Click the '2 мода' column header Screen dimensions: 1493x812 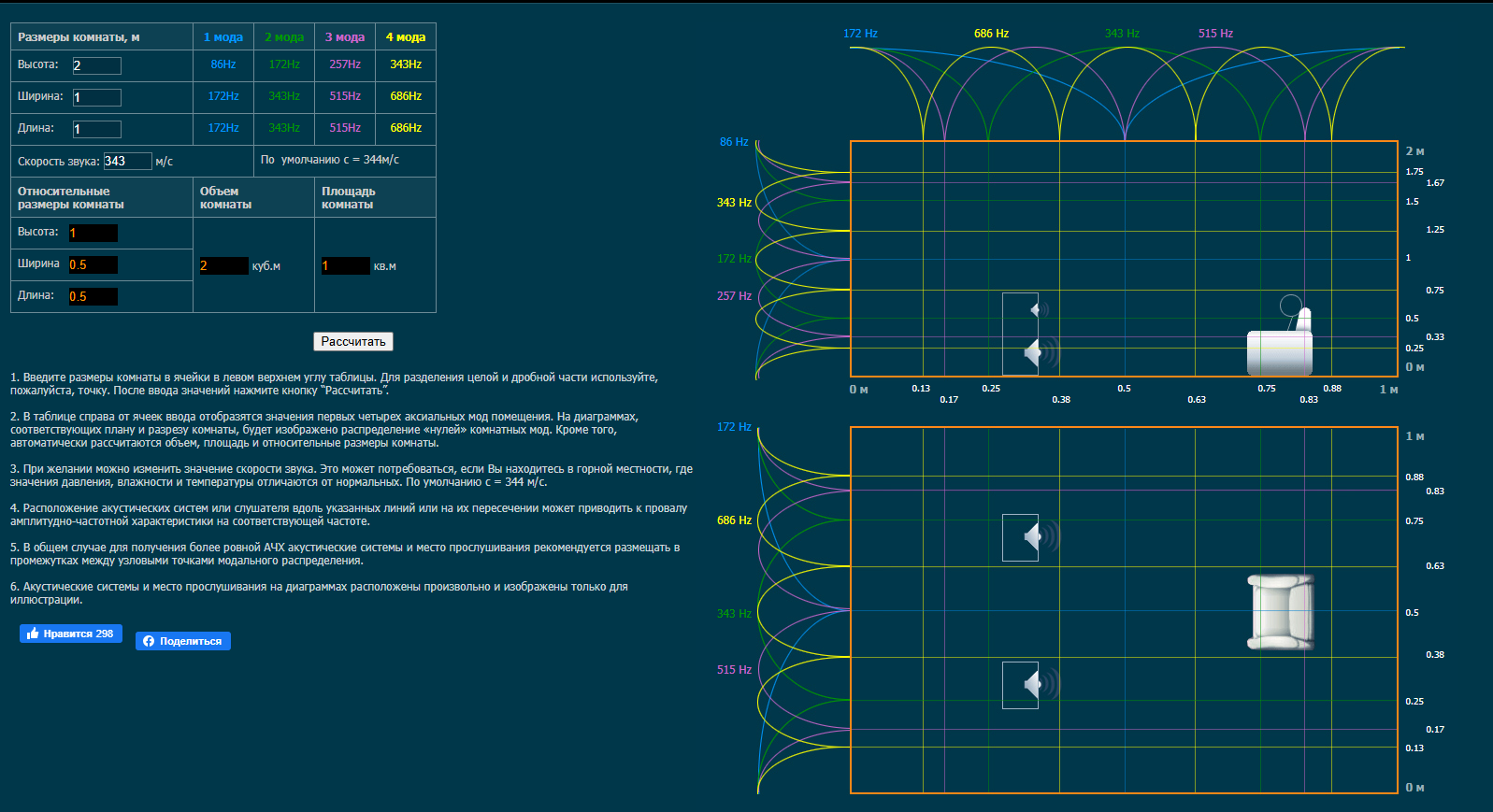[x=284, y=37]
